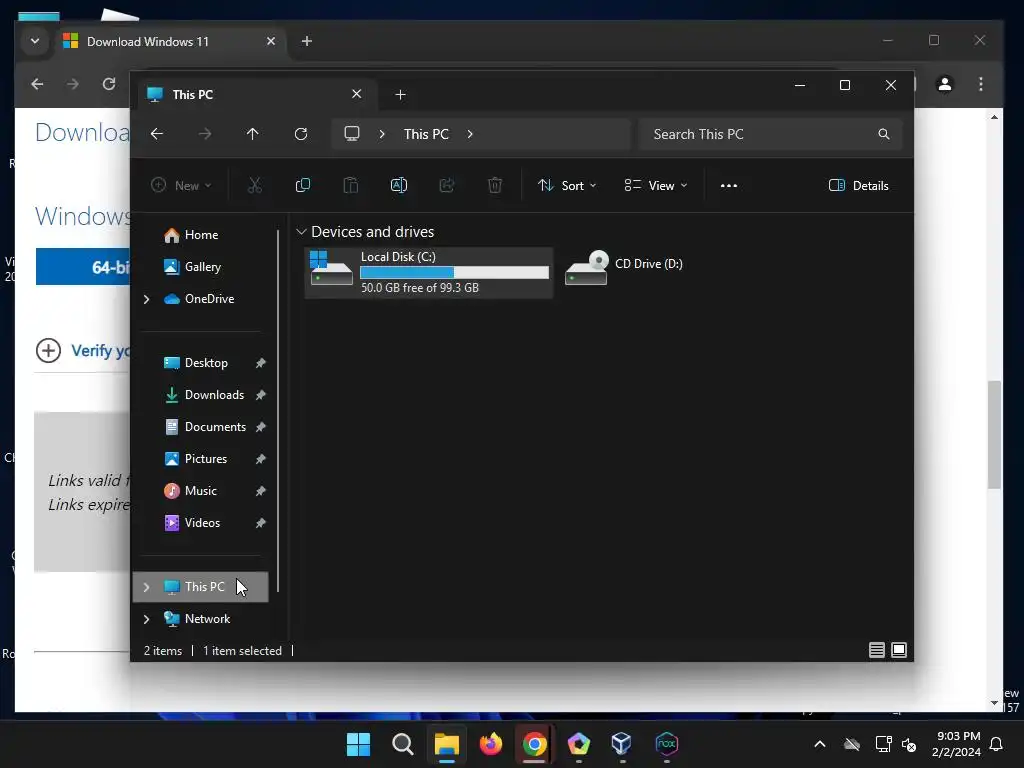This screenshot has height=768, width=1024.
Task: Unpin Videos from Quick access
Action: (x=261, y=523)
